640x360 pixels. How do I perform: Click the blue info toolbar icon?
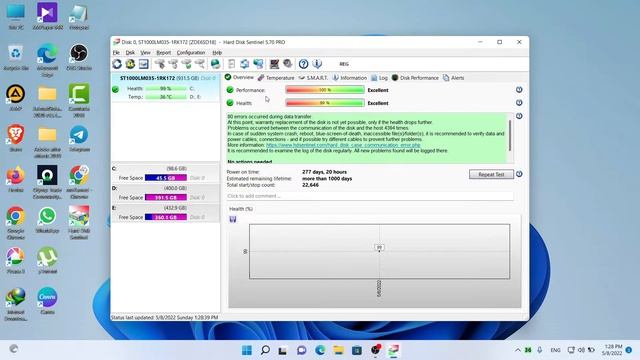click(317, 64)
